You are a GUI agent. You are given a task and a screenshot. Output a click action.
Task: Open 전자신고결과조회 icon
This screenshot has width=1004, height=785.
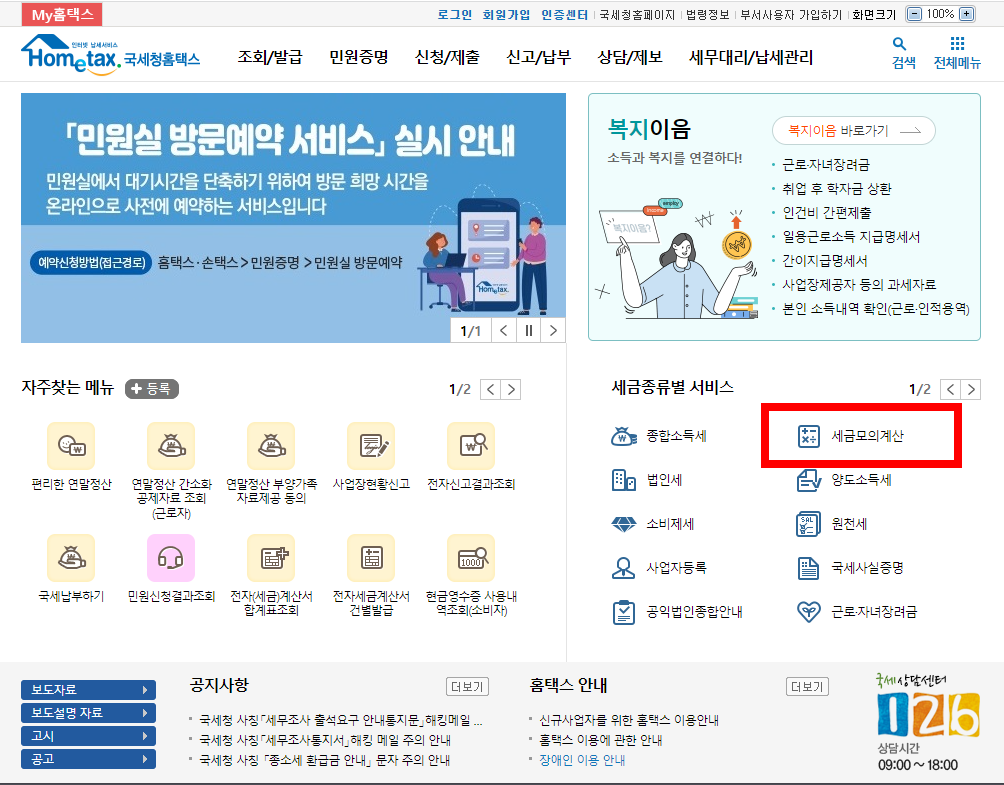[x=471, y=445]
